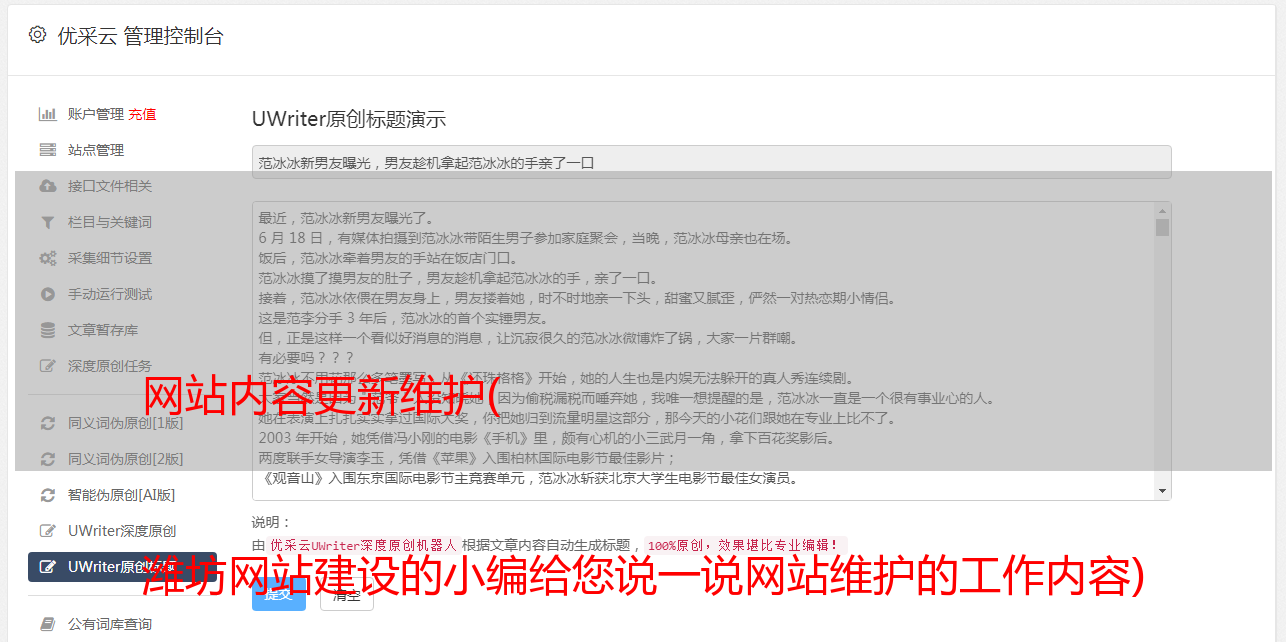
Task: Click the filter icon beside 栏目与关键词
Action: [x=47, y=222]
